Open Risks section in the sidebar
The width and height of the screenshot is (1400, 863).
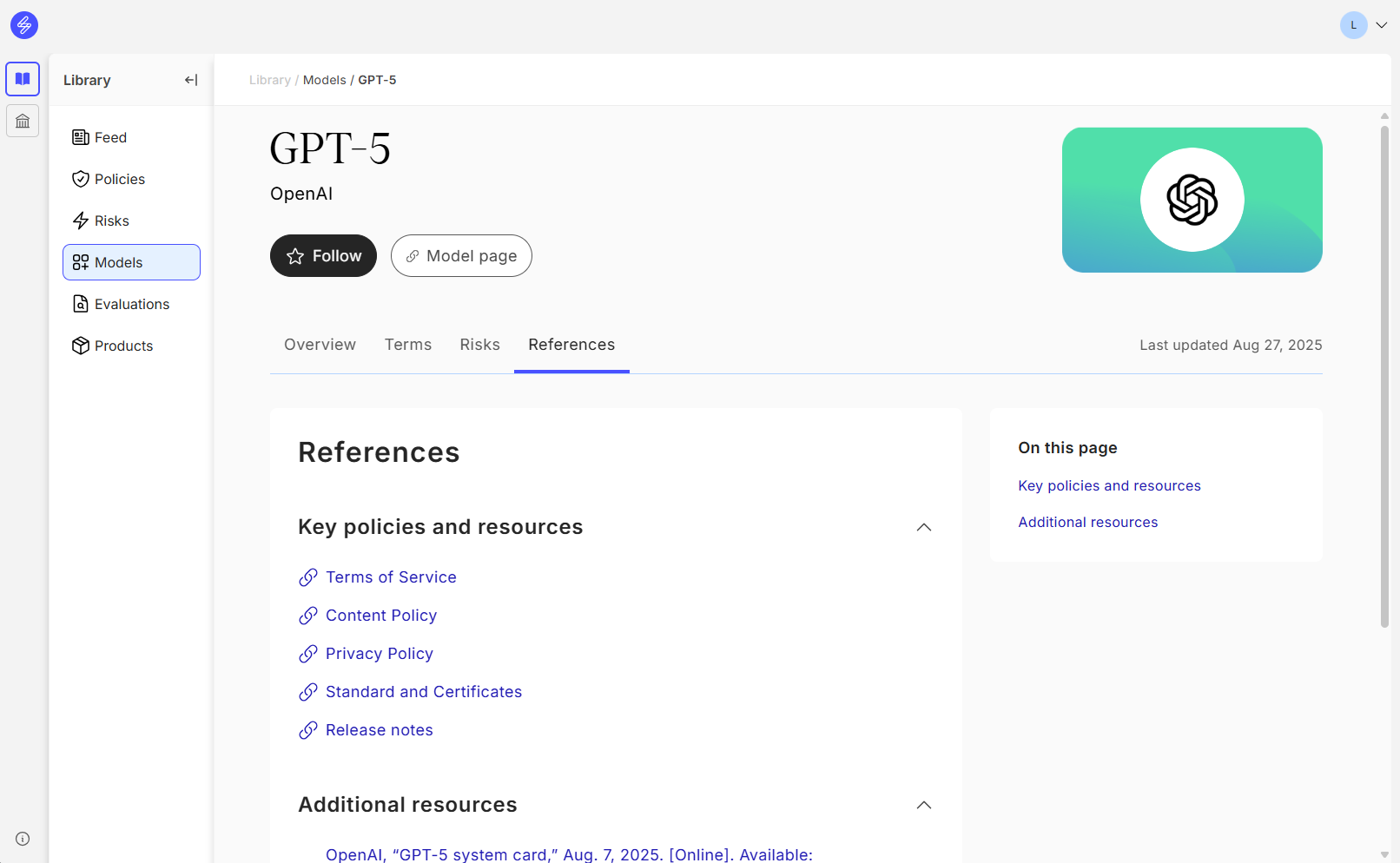111,221
